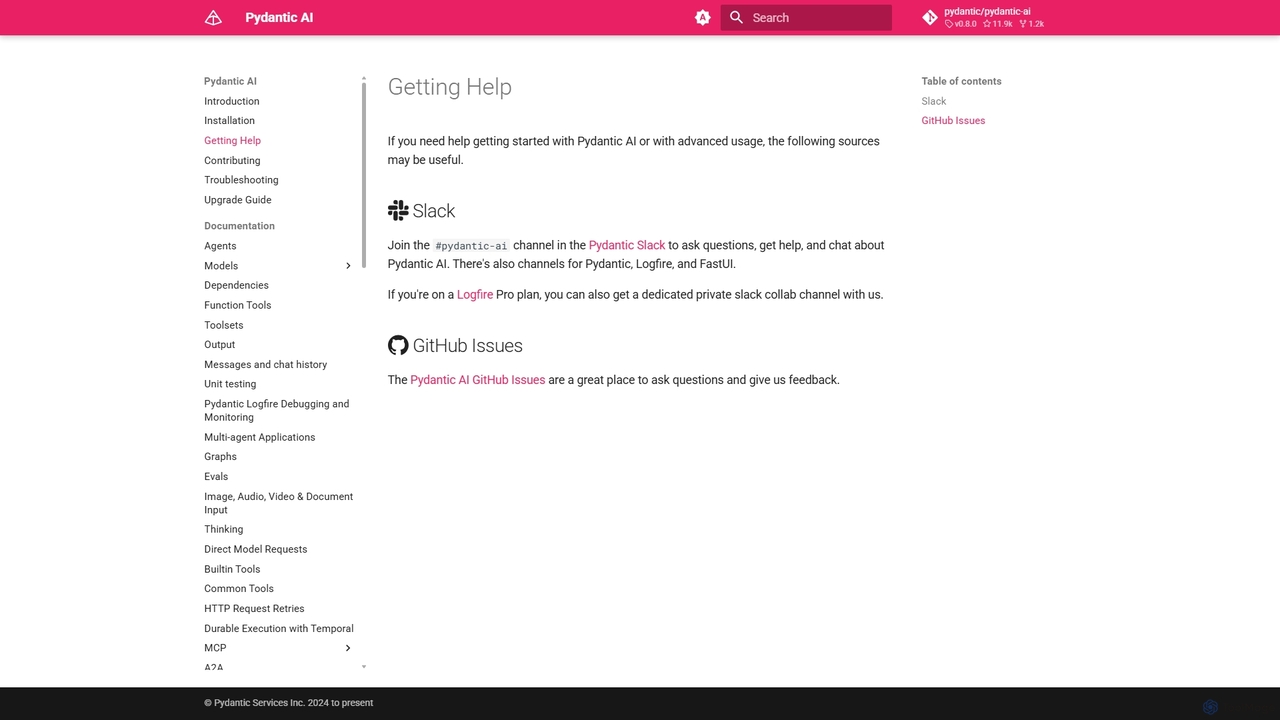The image size is (1280, 720).
Task: Open Direct Model Requests page
Action: pyautogui.click(x=256, y=549)
